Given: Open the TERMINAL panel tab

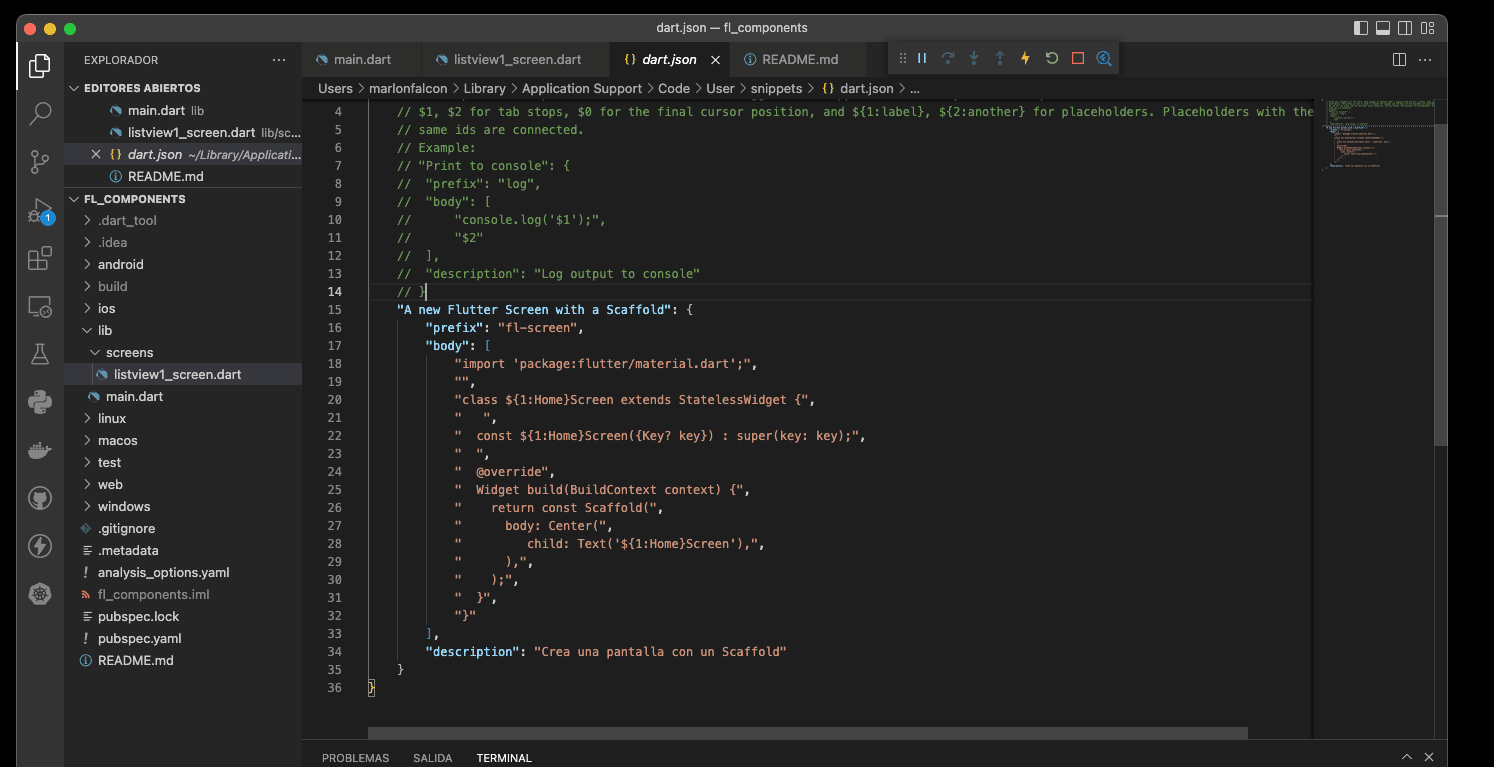Looking at the screenshot, I should click(x=504, y=758).
